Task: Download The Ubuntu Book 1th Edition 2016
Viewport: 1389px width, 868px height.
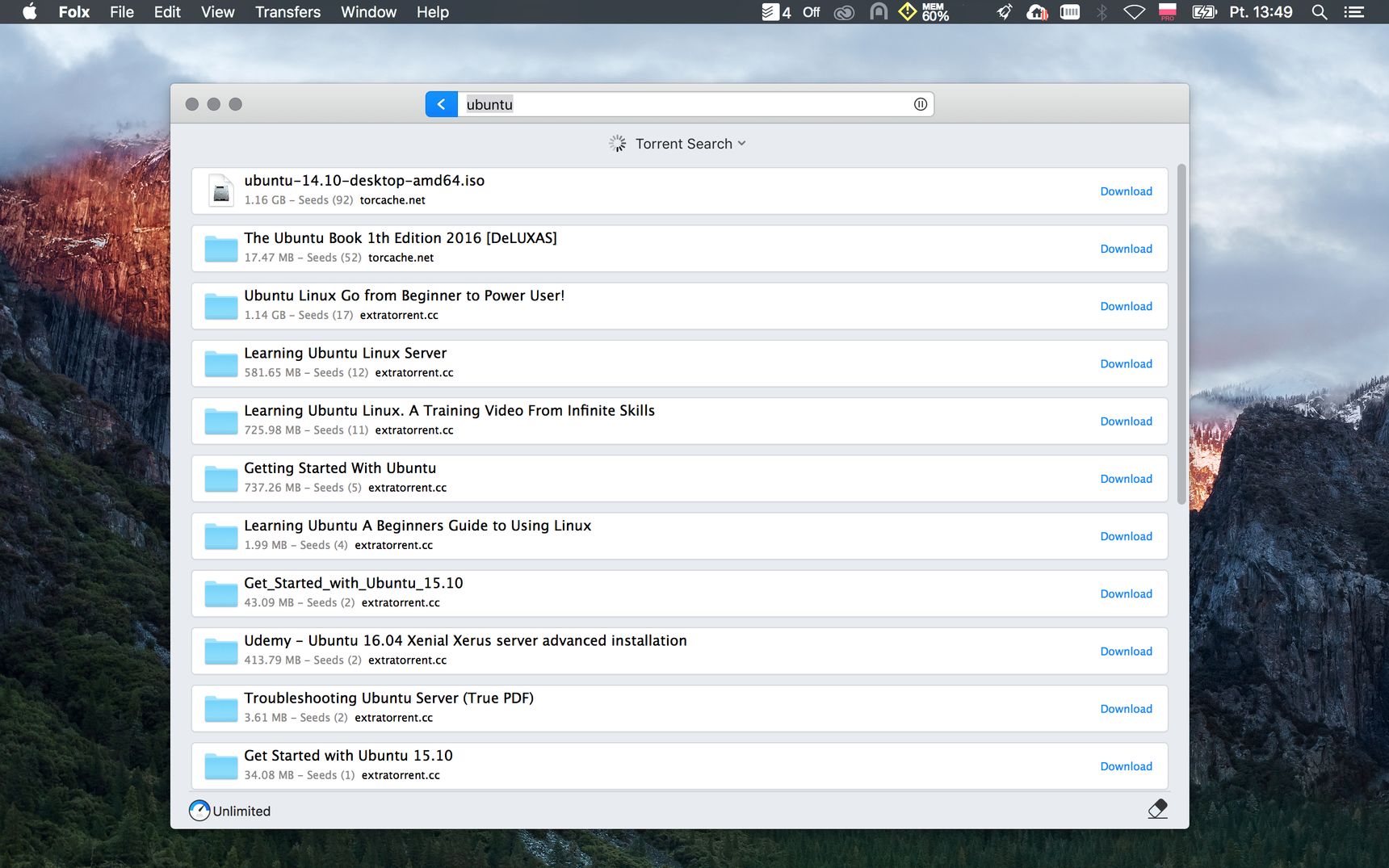Action: (1126, 249)
